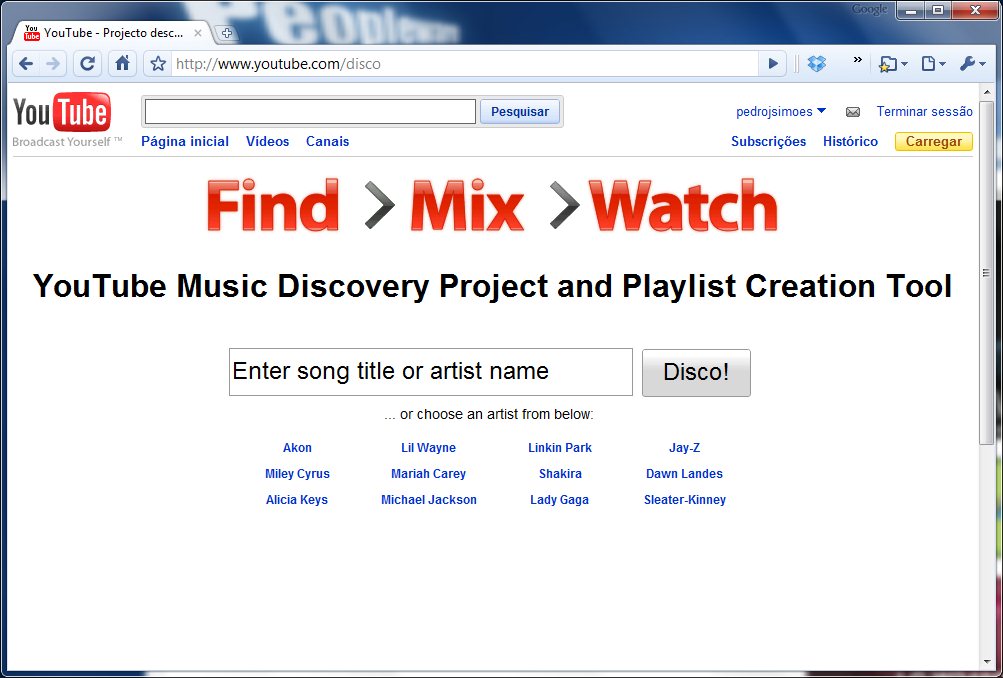This screenshot has height=678, width=1003.
Task: Focus the song title or artist name field
Action: tap(430, 372)
